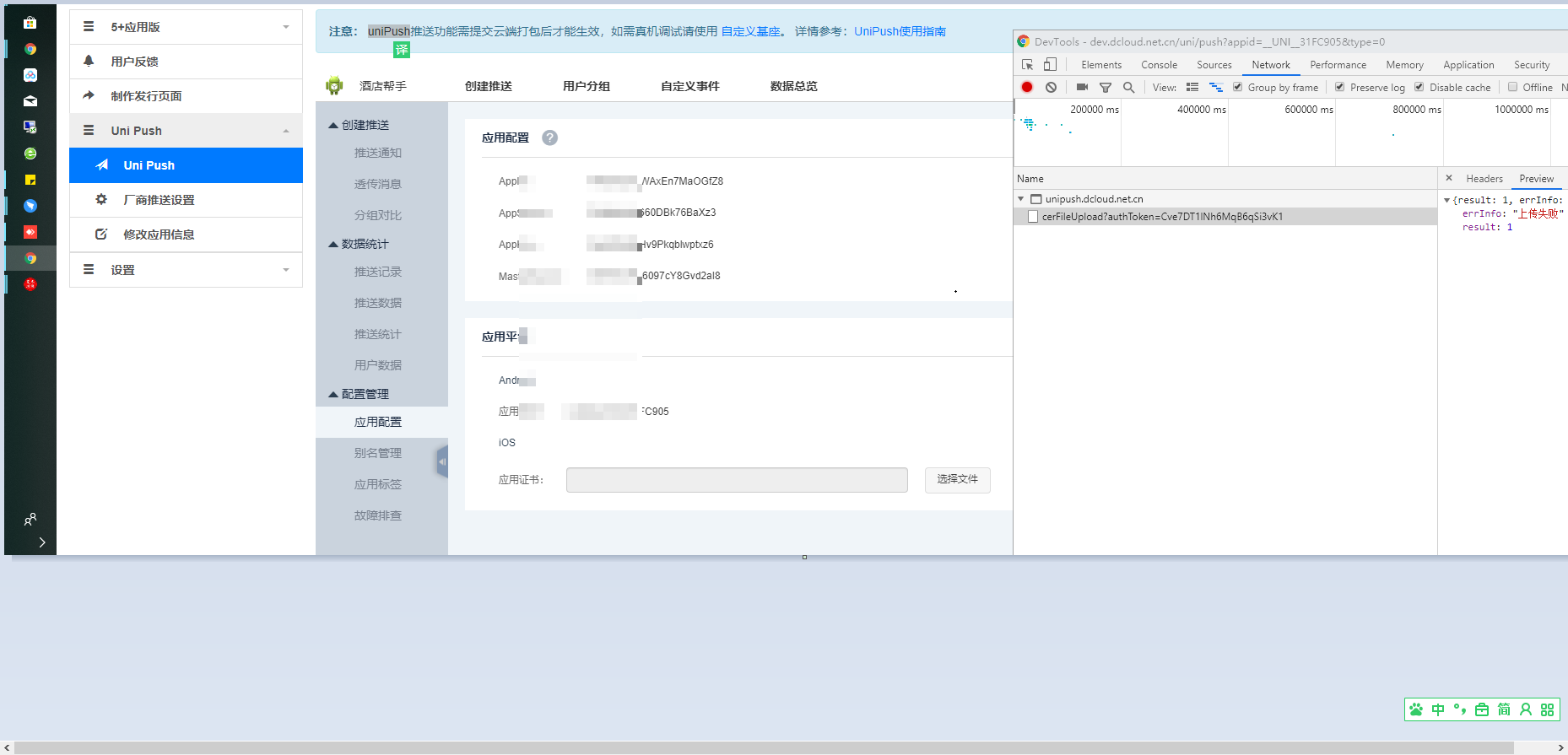Switch IME language with the 中 button
The height and width of the screenshot is (755, 1568).
coord(1438,709)
